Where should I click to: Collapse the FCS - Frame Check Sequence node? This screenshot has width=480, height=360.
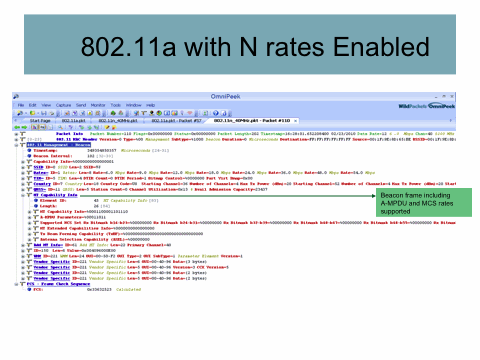16,284
